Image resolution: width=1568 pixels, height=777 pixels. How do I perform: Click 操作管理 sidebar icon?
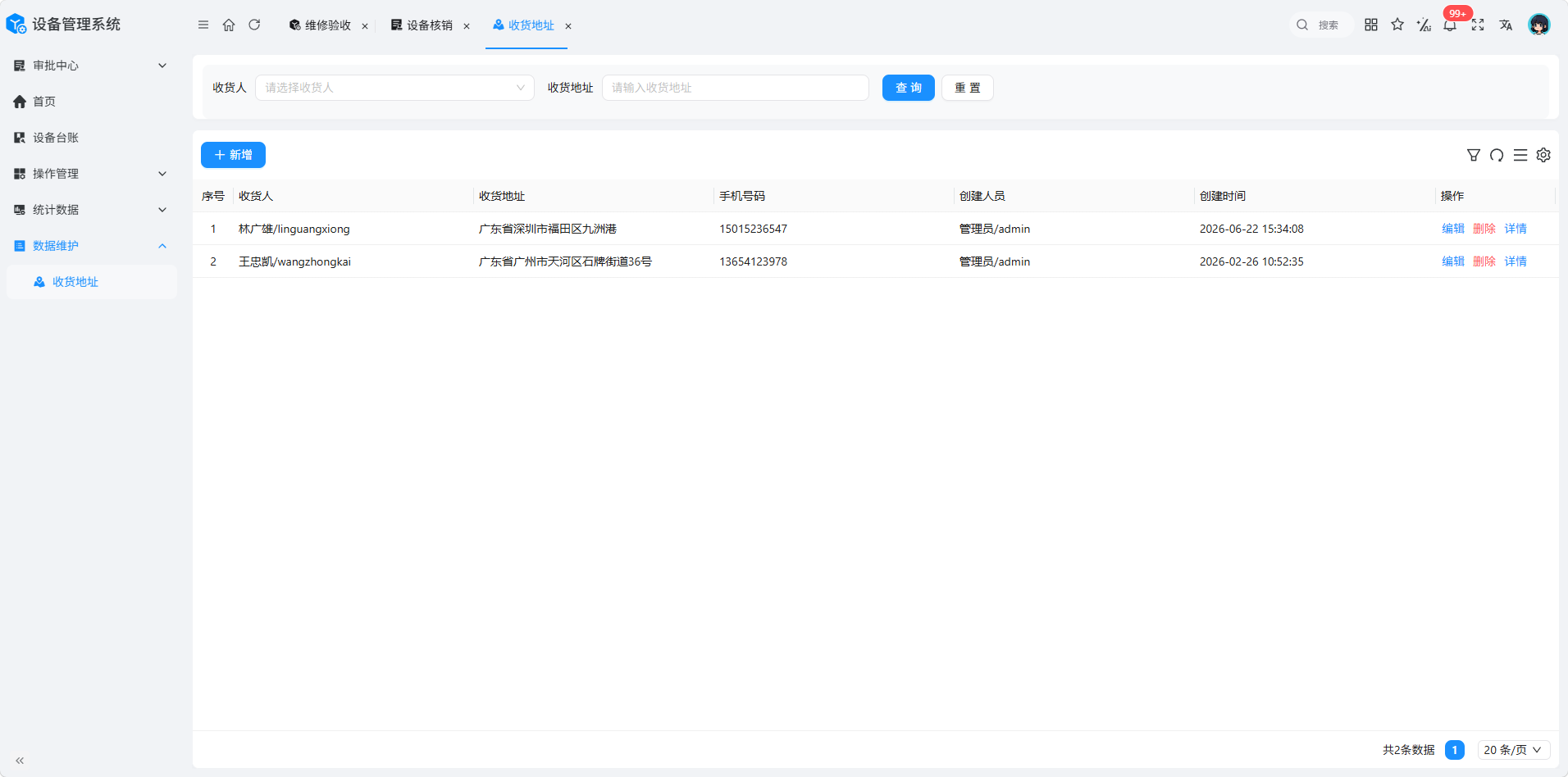20,174
